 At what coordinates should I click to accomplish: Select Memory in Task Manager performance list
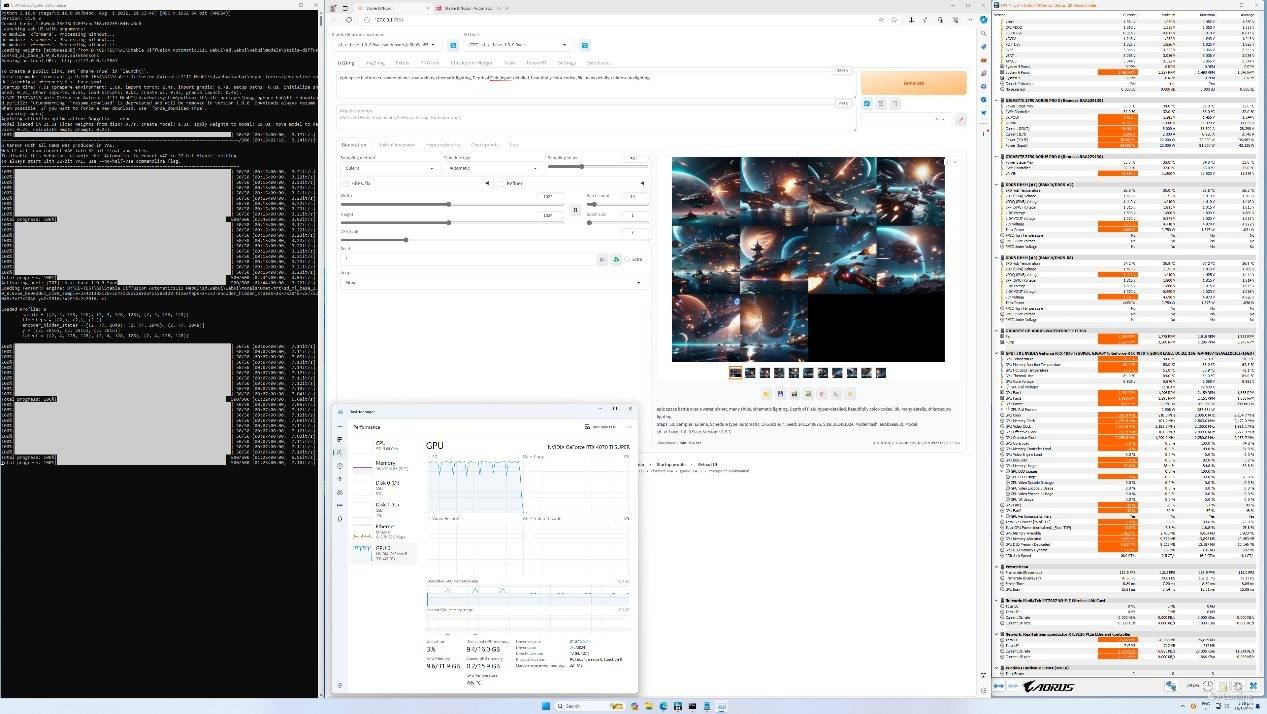pos(382,466)
